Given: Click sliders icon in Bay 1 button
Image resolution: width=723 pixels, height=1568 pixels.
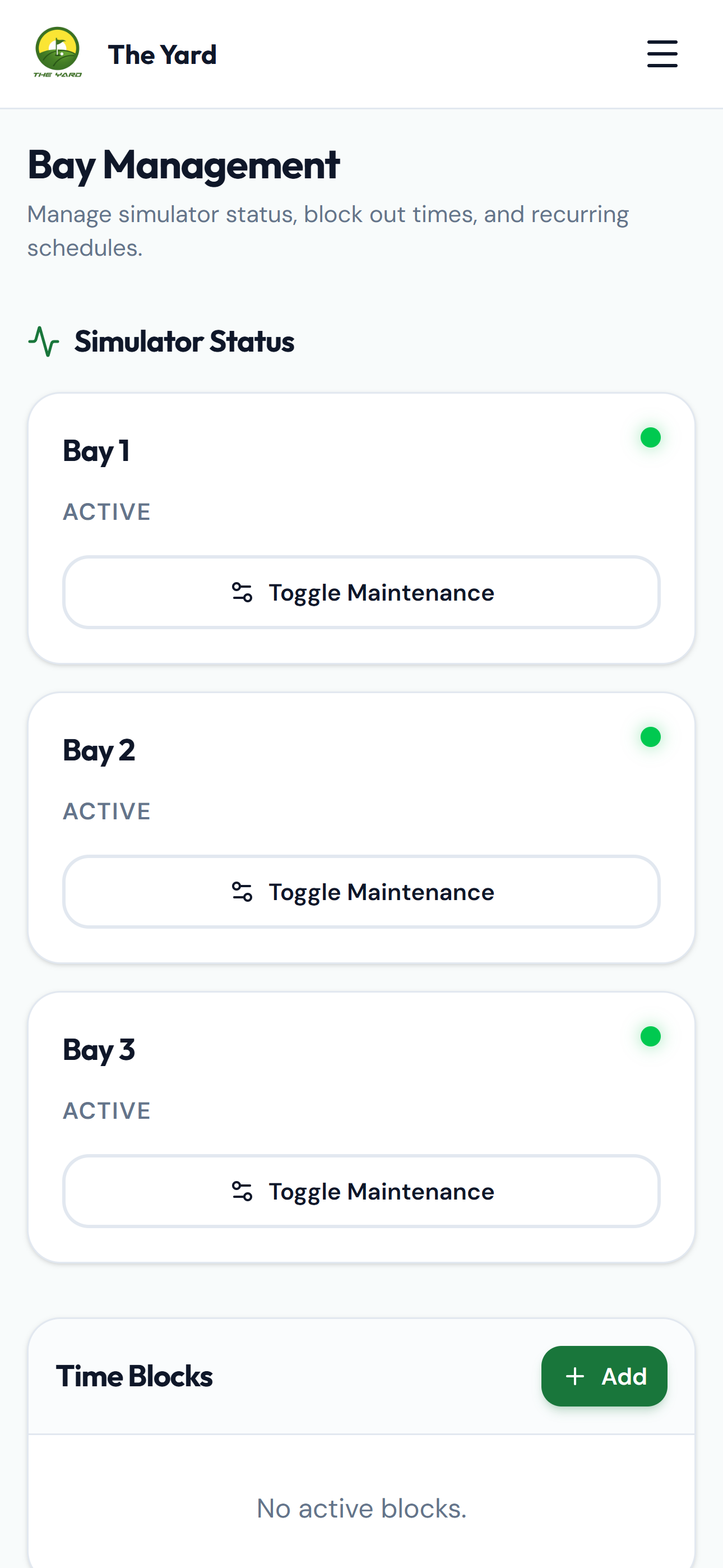Looking at the screenshot, I should tap(242, 592).
